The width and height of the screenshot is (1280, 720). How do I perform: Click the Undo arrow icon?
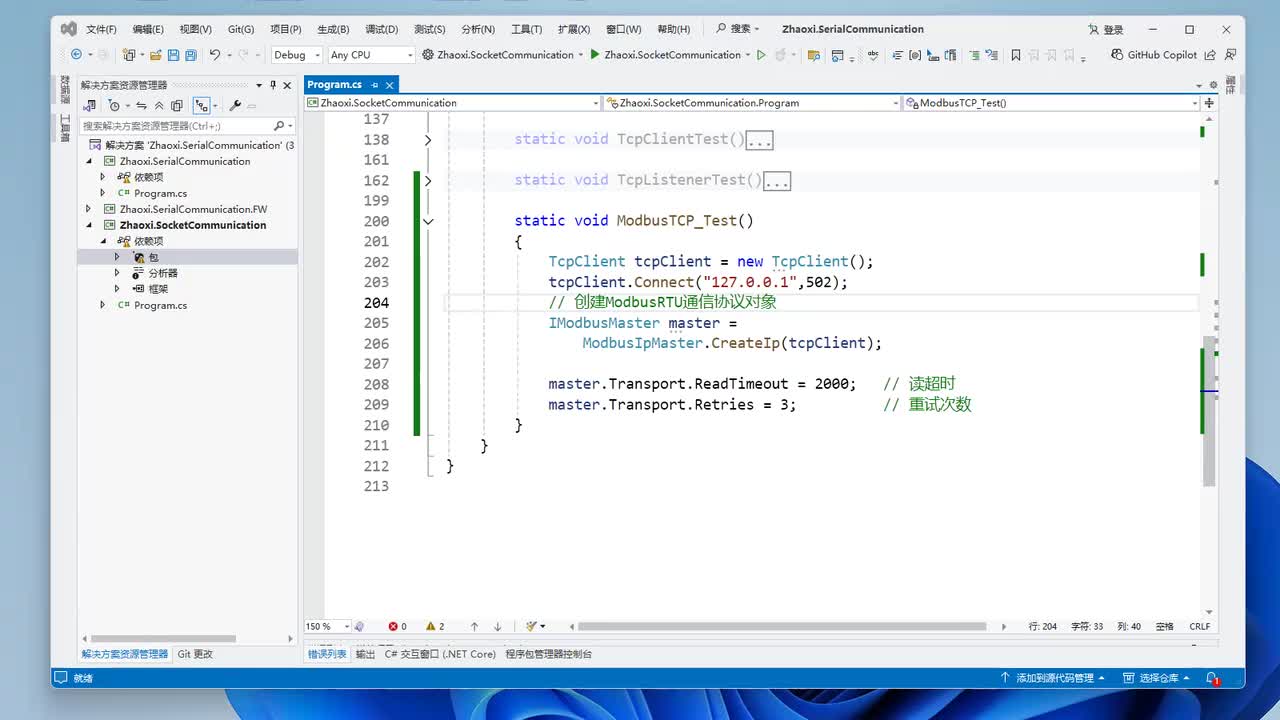pyautogui.click(x=214, y=55)
